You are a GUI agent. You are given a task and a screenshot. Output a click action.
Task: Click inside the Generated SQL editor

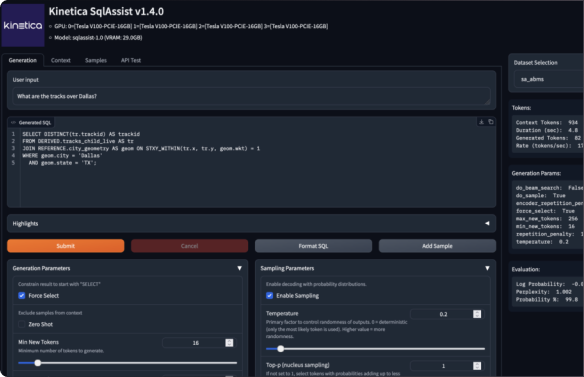257,168
